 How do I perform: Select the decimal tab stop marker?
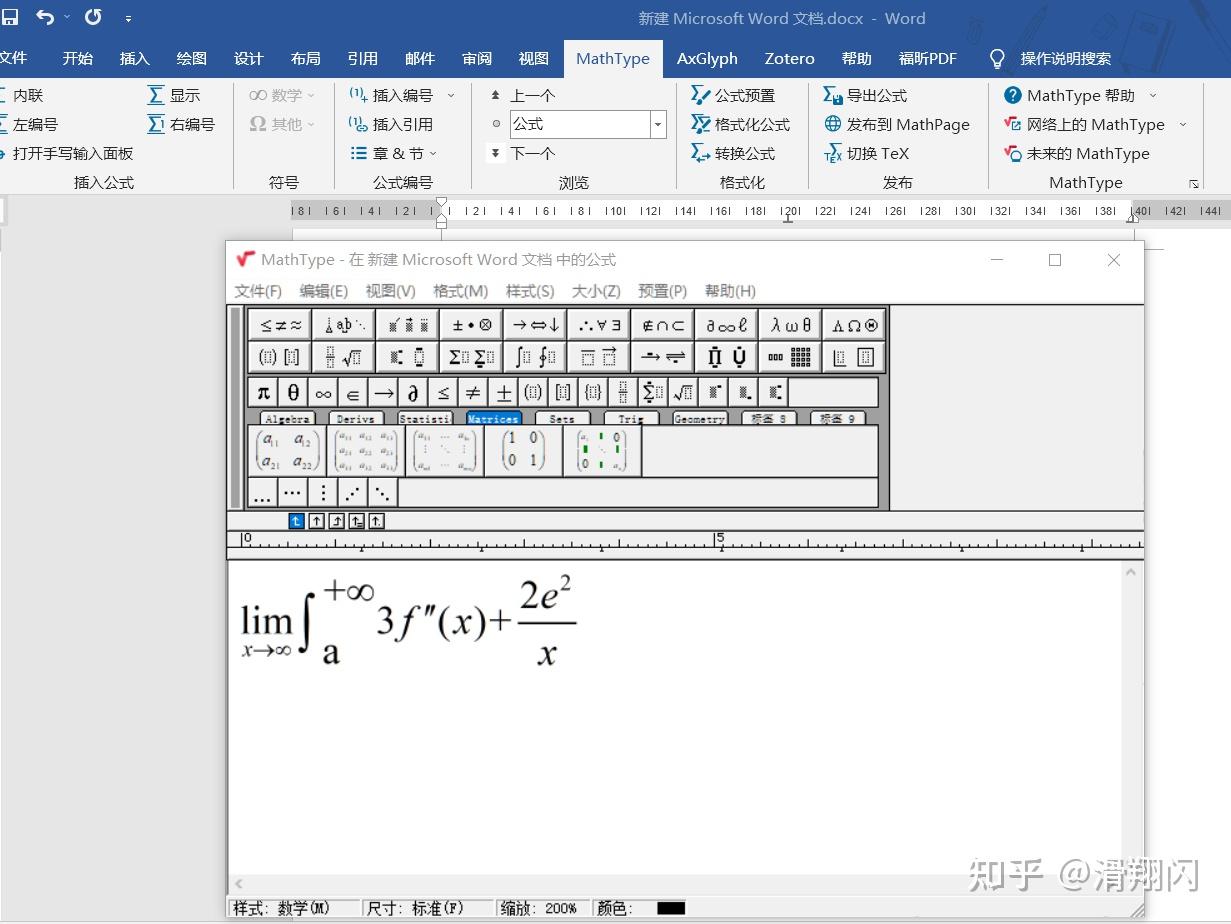pos(376,521)
